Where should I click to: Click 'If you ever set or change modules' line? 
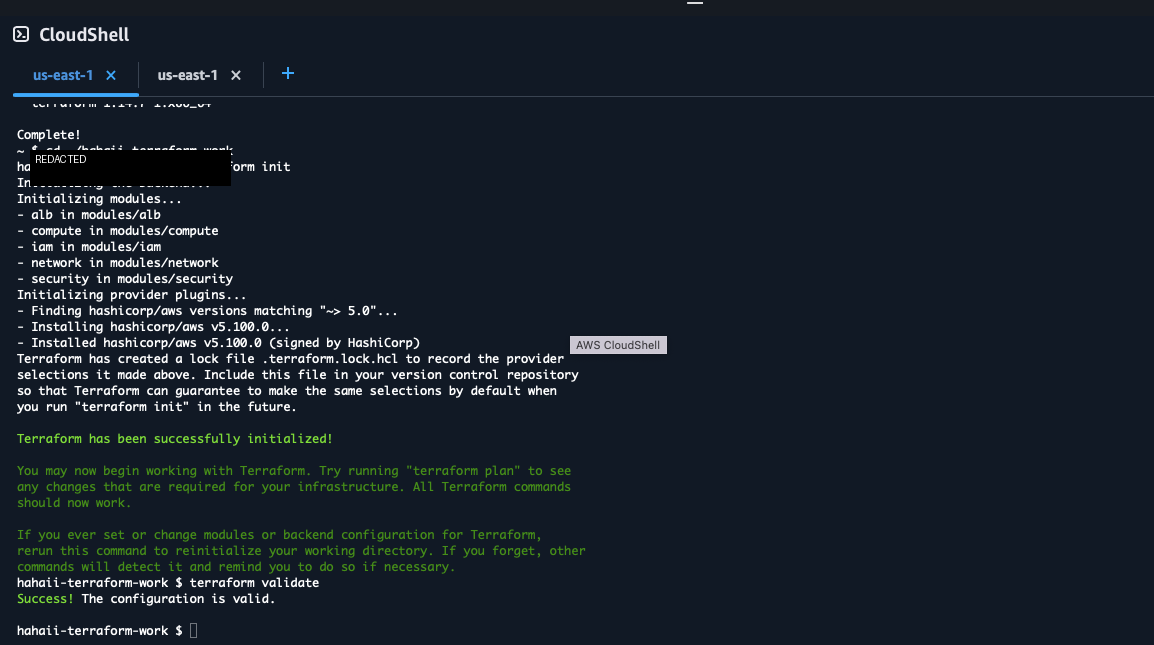coord(279,535)
